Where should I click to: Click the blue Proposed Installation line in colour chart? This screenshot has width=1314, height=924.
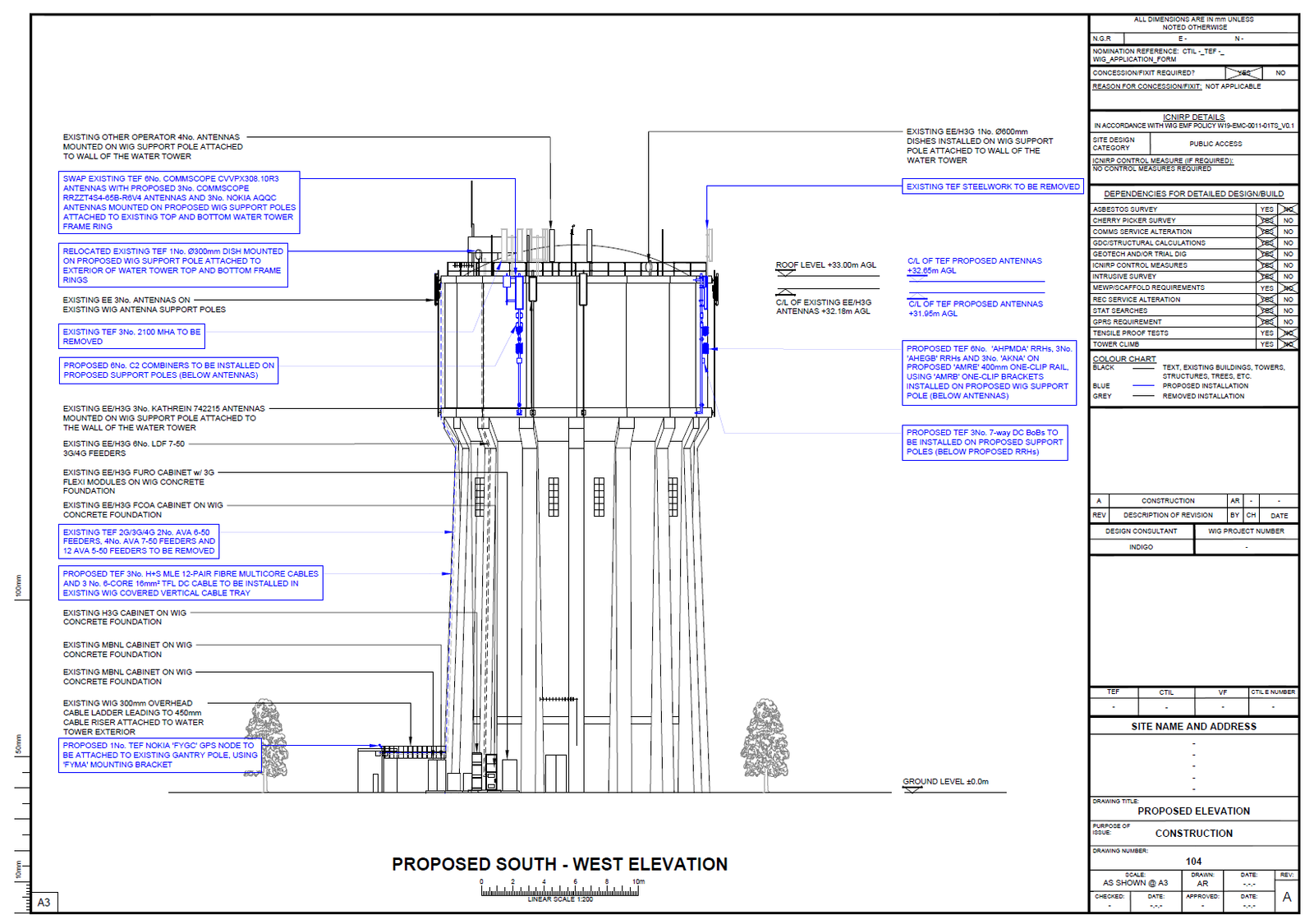1143,386
